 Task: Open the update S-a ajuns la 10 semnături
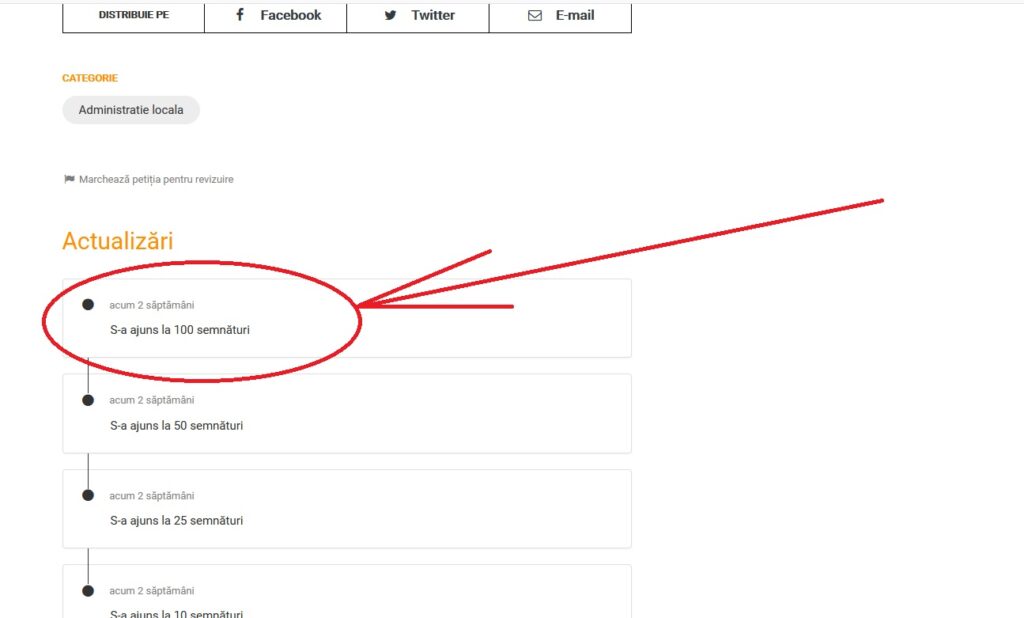click(176, 613)
